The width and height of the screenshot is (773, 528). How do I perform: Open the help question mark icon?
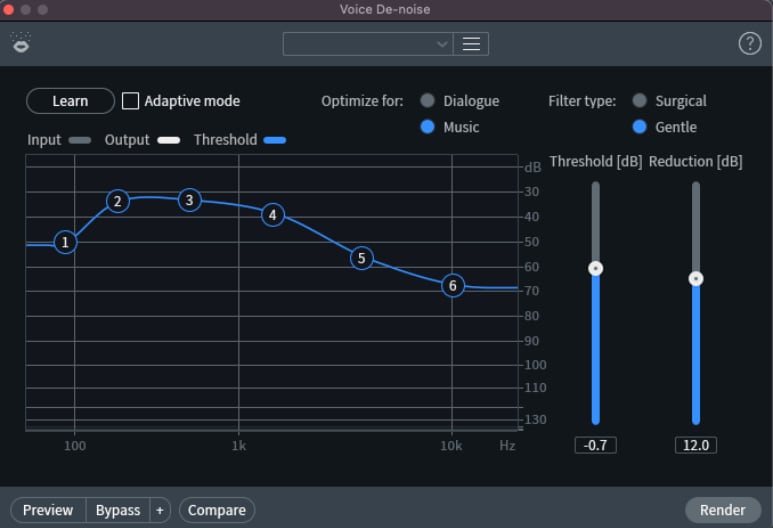coord(750,44)
